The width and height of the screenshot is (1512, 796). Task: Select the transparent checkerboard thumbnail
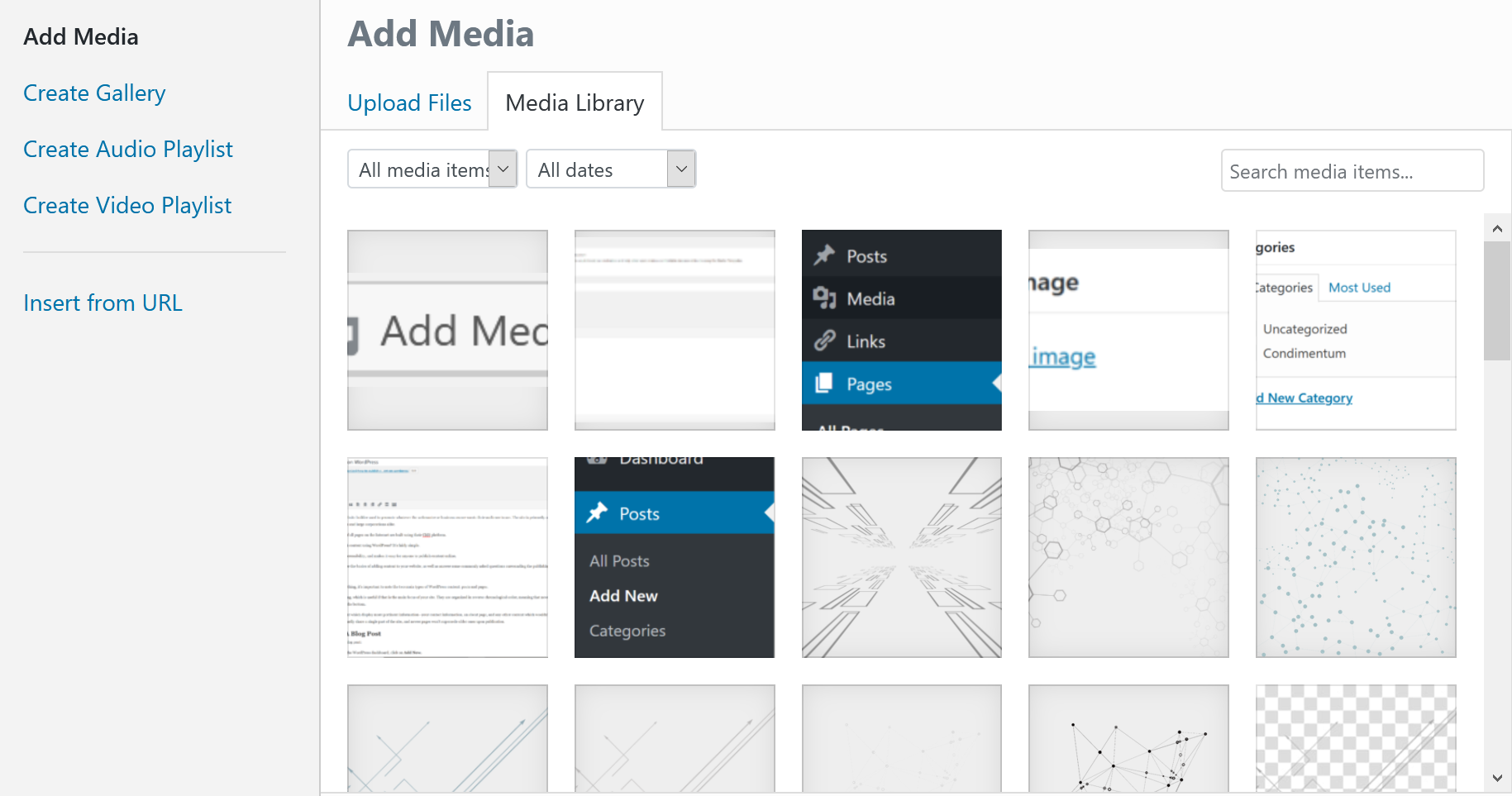click(1356, 738)
